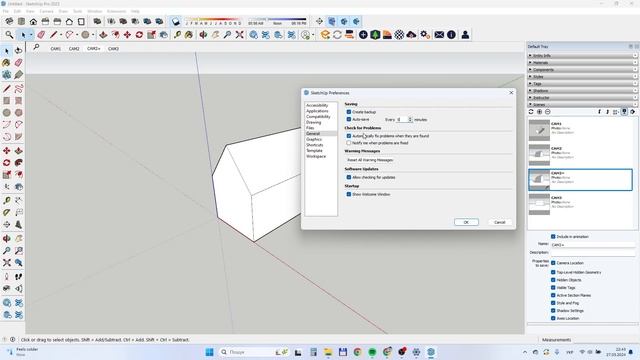Click the Scenes panel details toggle icon
The height and width of the screenshot is (360, 640).
coord(624,112)
